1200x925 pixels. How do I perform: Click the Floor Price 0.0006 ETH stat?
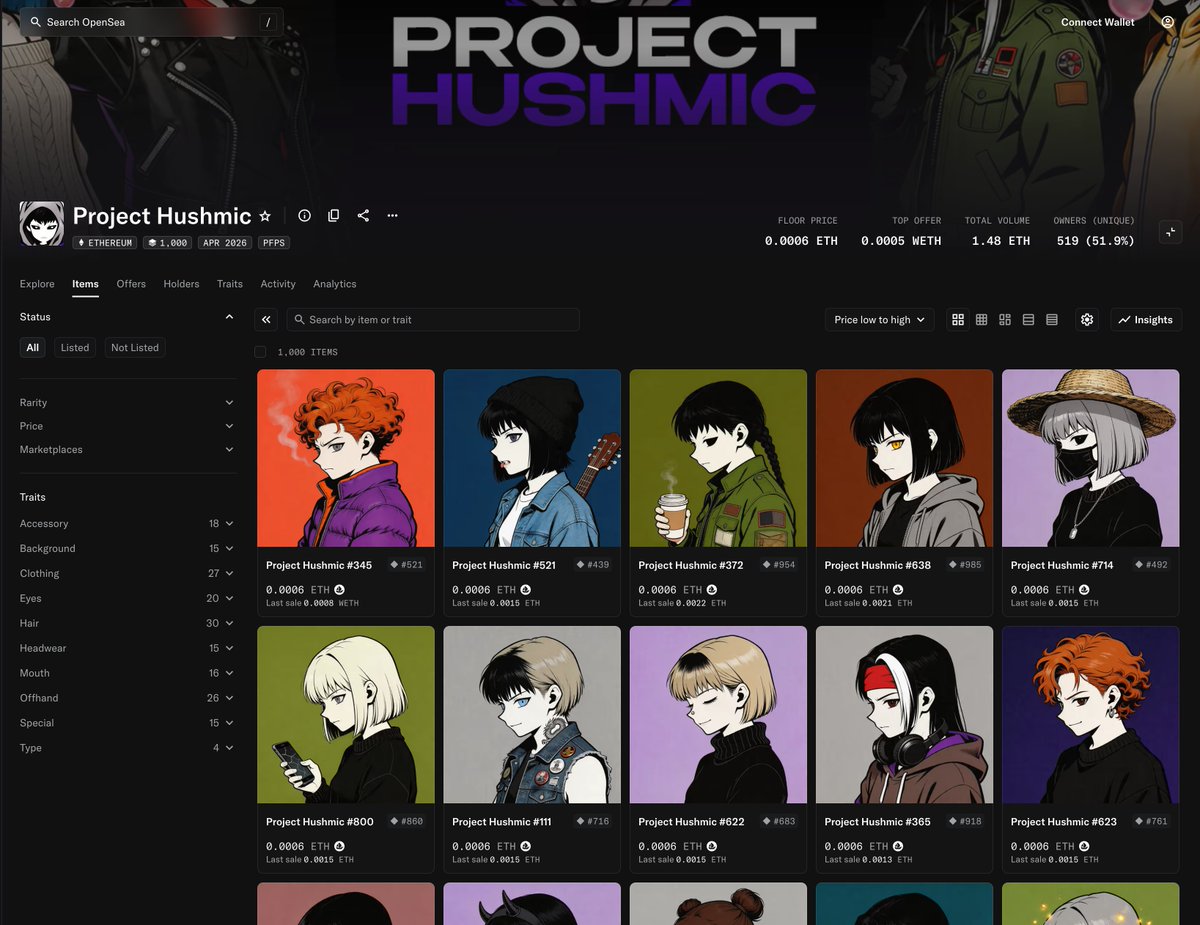(801, 232)
